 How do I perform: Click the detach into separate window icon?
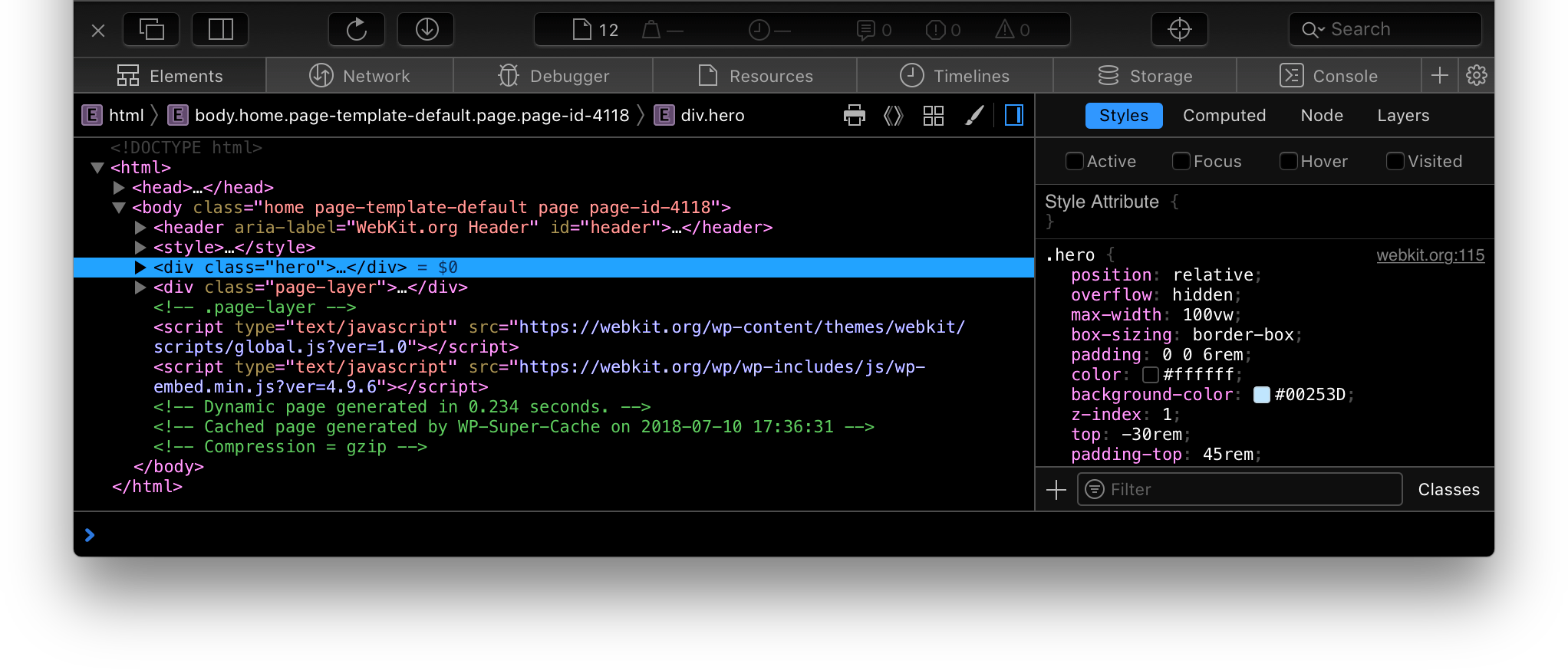(x=151, y=30)
